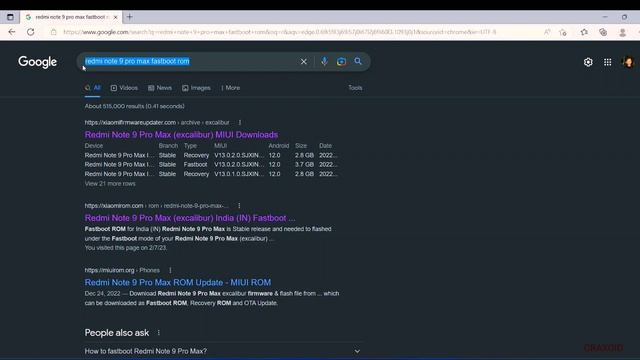
Task: Click the browser address bar URL
Action: 280,32
